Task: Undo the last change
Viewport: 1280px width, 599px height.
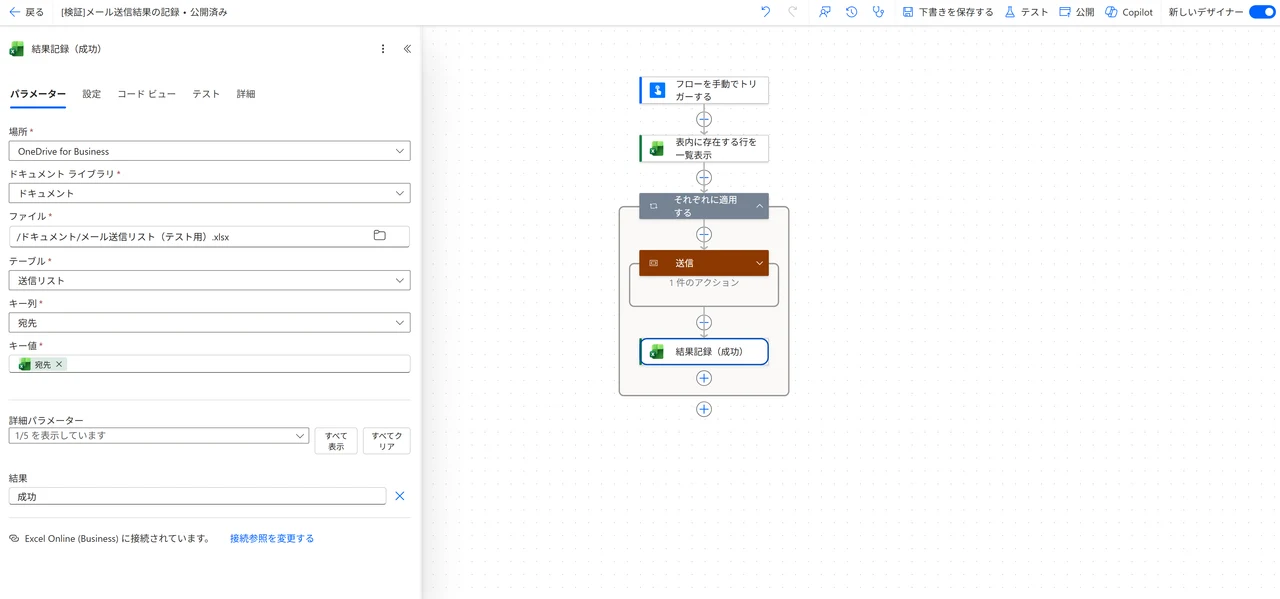Action: 766,12
